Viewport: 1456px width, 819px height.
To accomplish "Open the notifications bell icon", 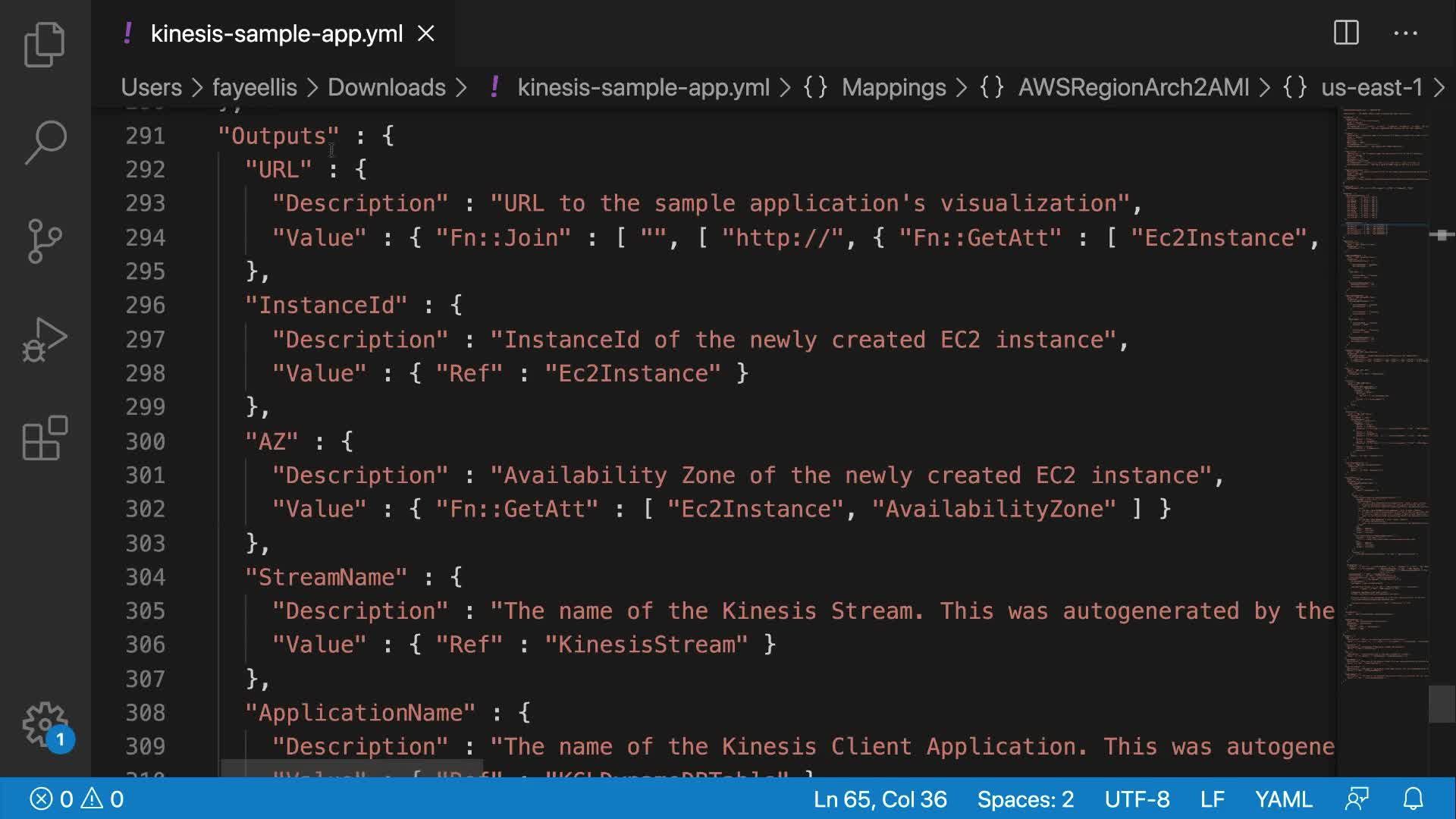I will pos(1413,799).
